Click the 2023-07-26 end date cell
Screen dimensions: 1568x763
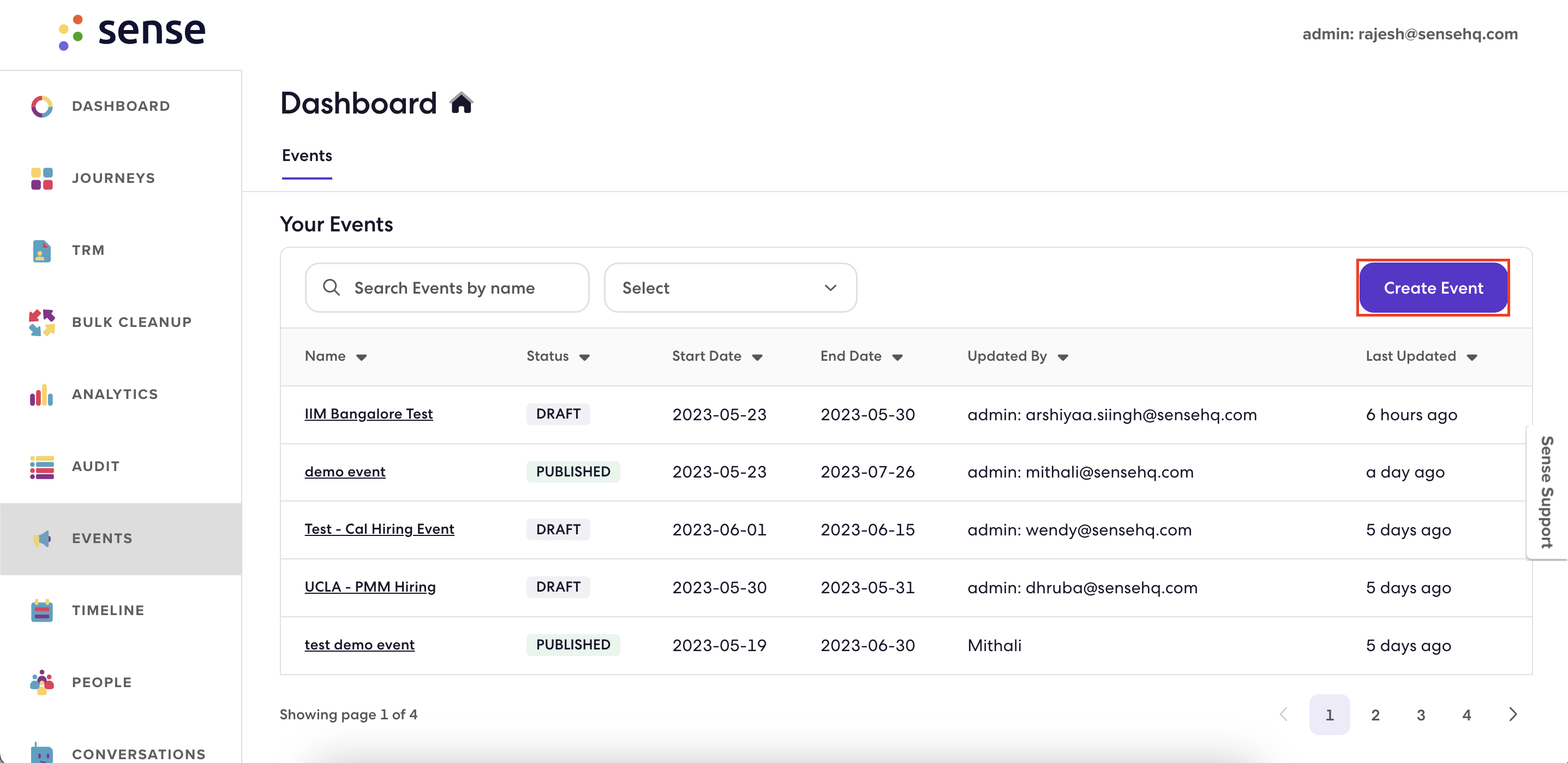pos(867,472)
